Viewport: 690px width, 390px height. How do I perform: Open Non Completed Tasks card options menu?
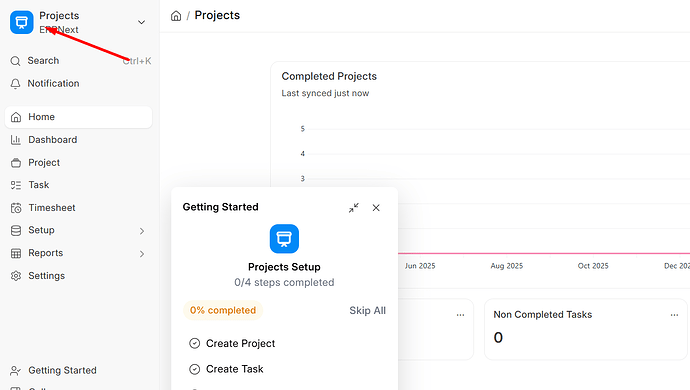click(674, 315)
